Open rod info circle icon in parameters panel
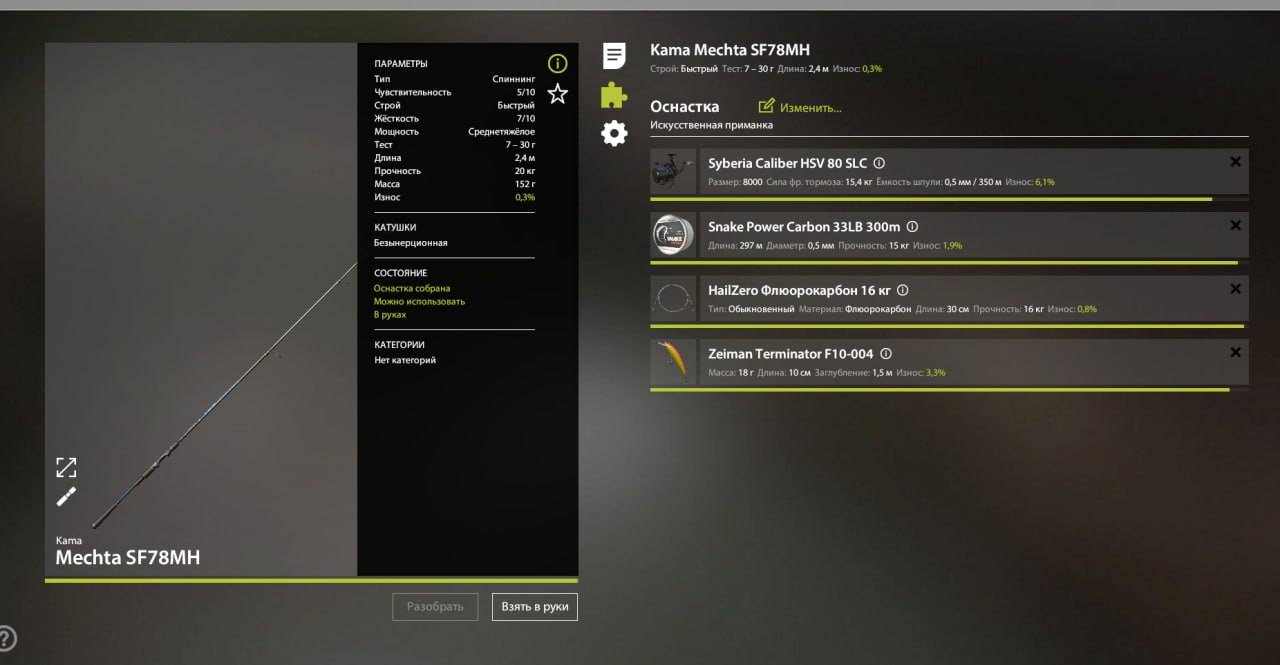The height and width of the screenshot is (665, 1280). [x=557, y=64]
